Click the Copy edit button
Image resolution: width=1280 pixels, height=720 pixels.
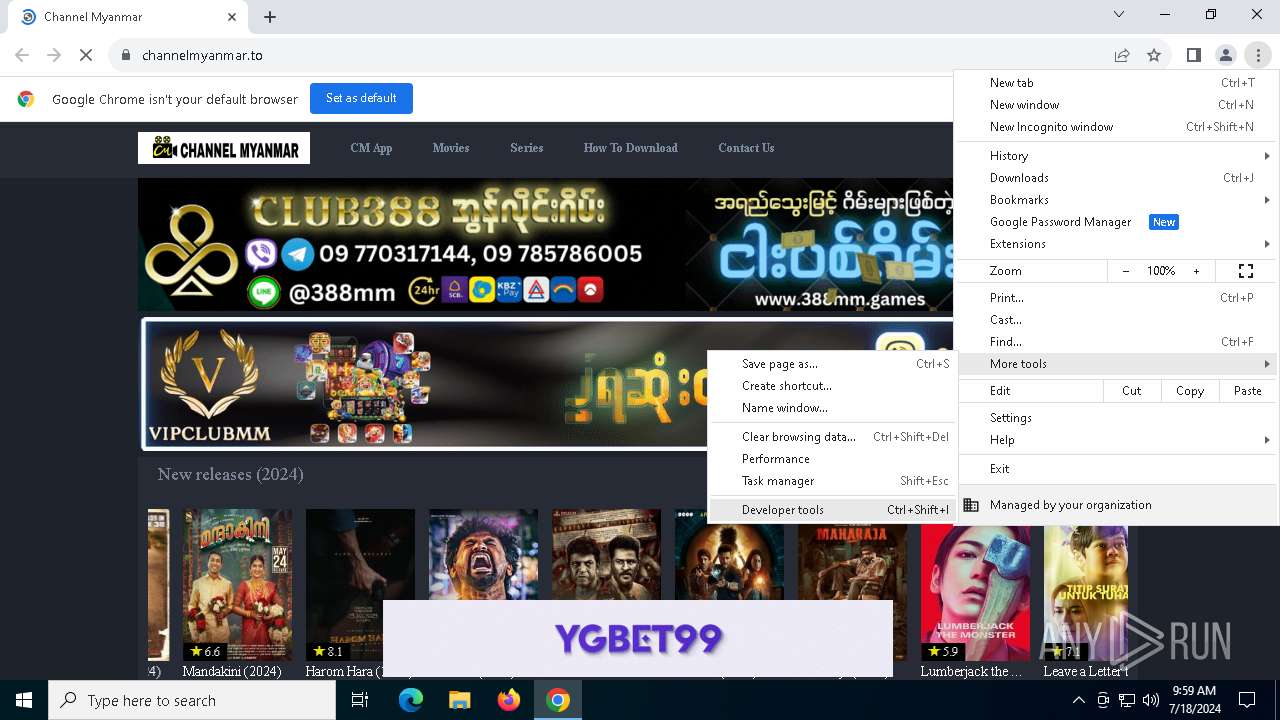tap(1190, 391)
